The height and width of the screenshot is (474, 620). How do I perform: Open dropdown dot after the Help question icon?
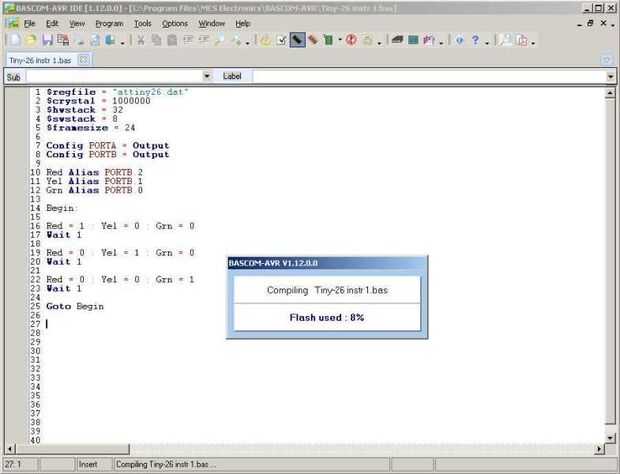pyautogui.click(x=487, y=43)
